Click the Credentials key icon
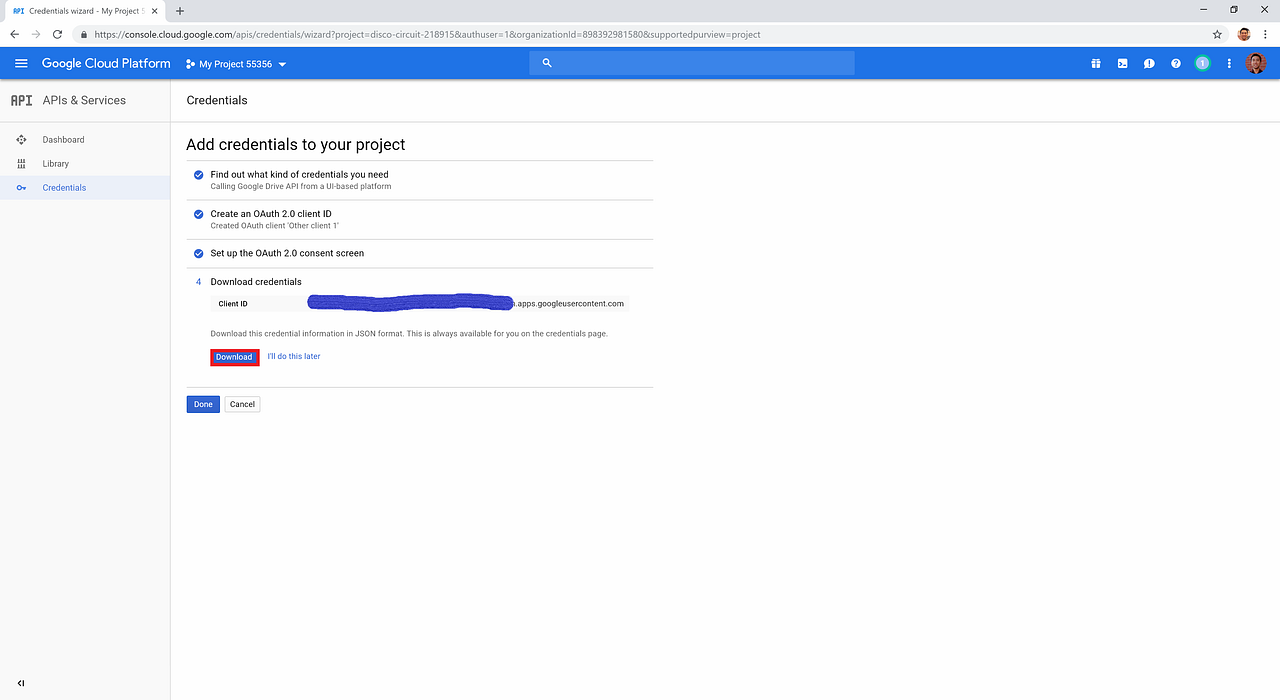1280x700 pixels. tap(21, 187)
